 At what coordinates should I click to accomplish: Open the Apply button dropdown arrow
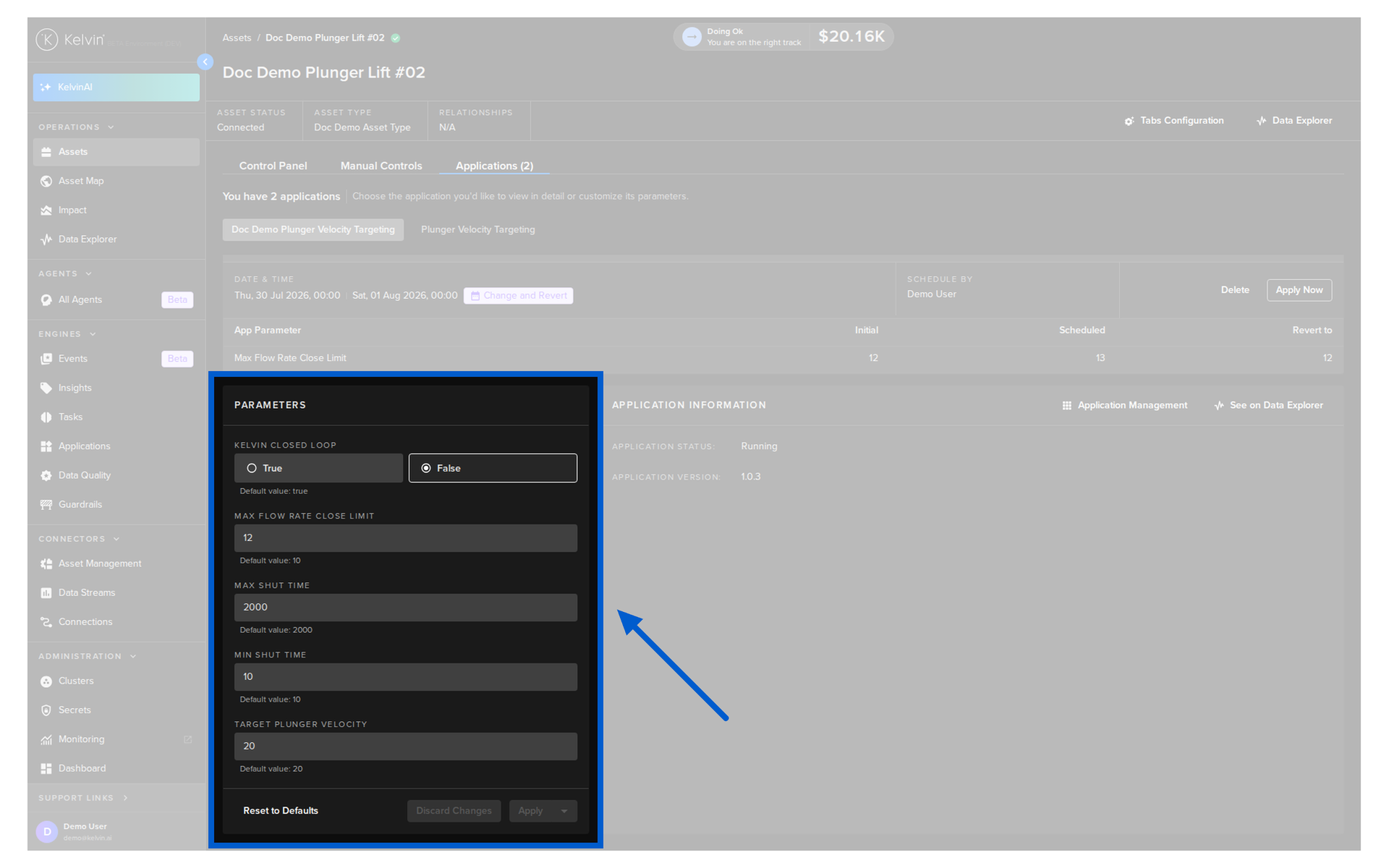point(564,811)
